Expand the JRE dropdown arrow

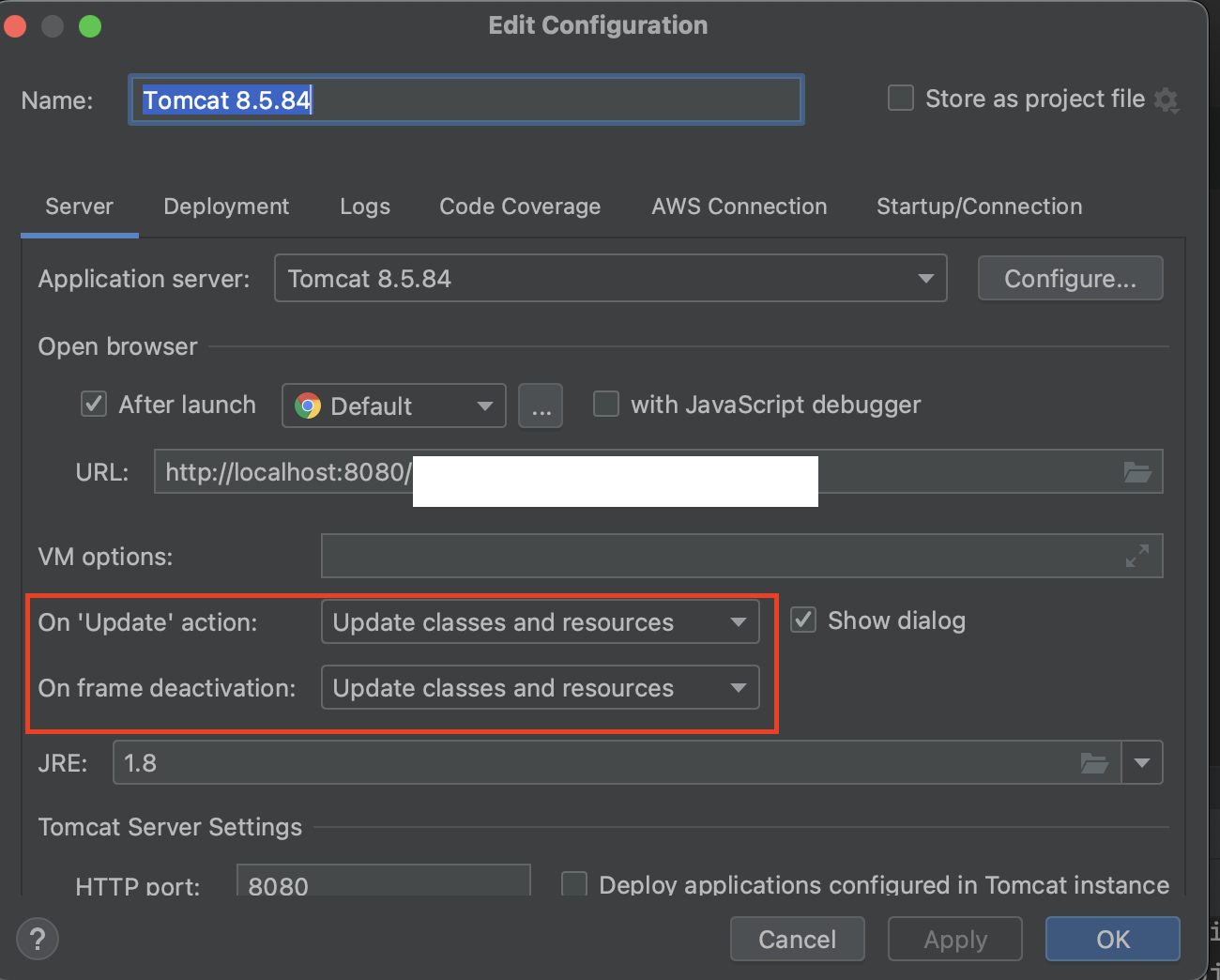click(x=1142, y=763)
